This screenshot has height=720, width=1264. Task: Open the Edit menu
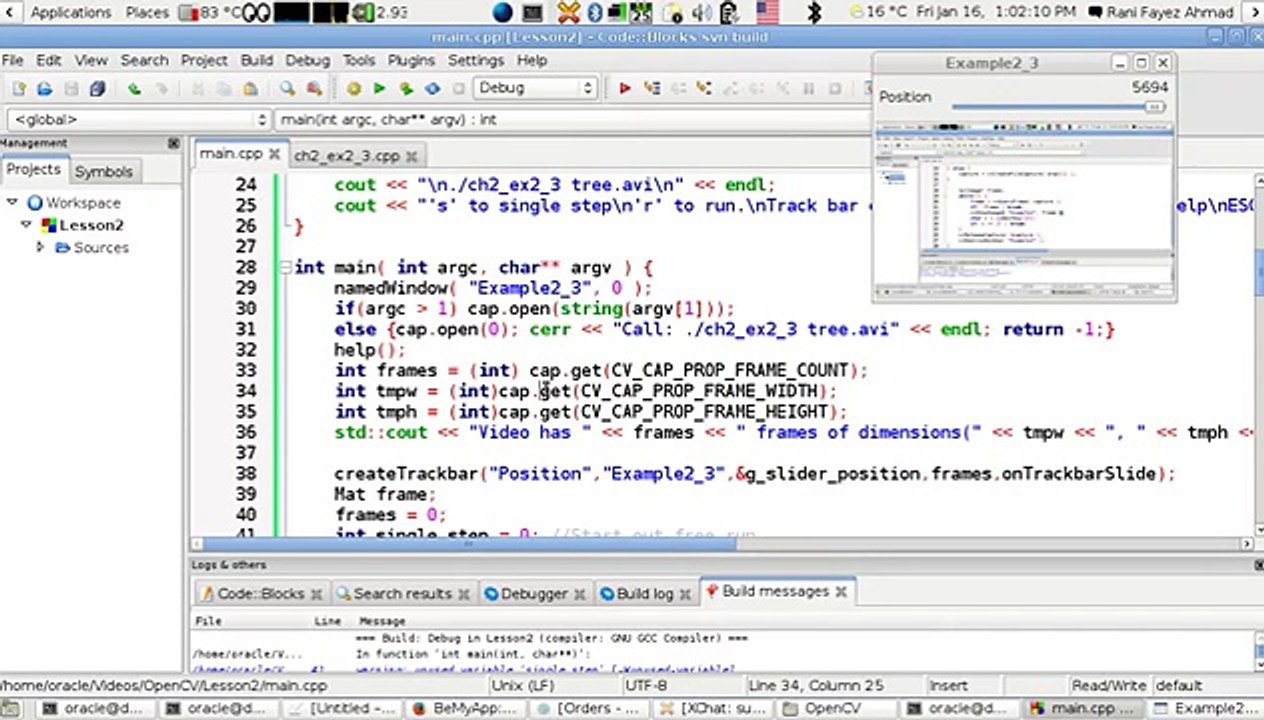[49, 60]
